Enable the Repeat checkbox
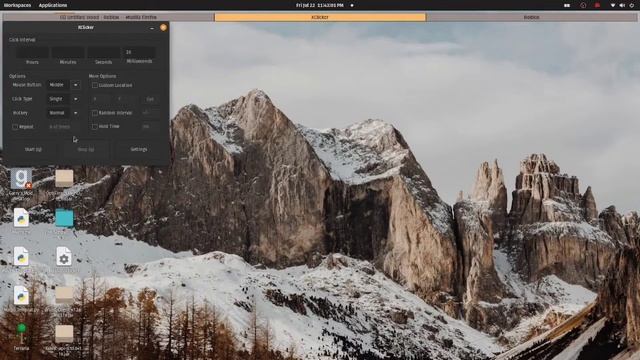This screenshot has height=360, width=640. point(15,127)
